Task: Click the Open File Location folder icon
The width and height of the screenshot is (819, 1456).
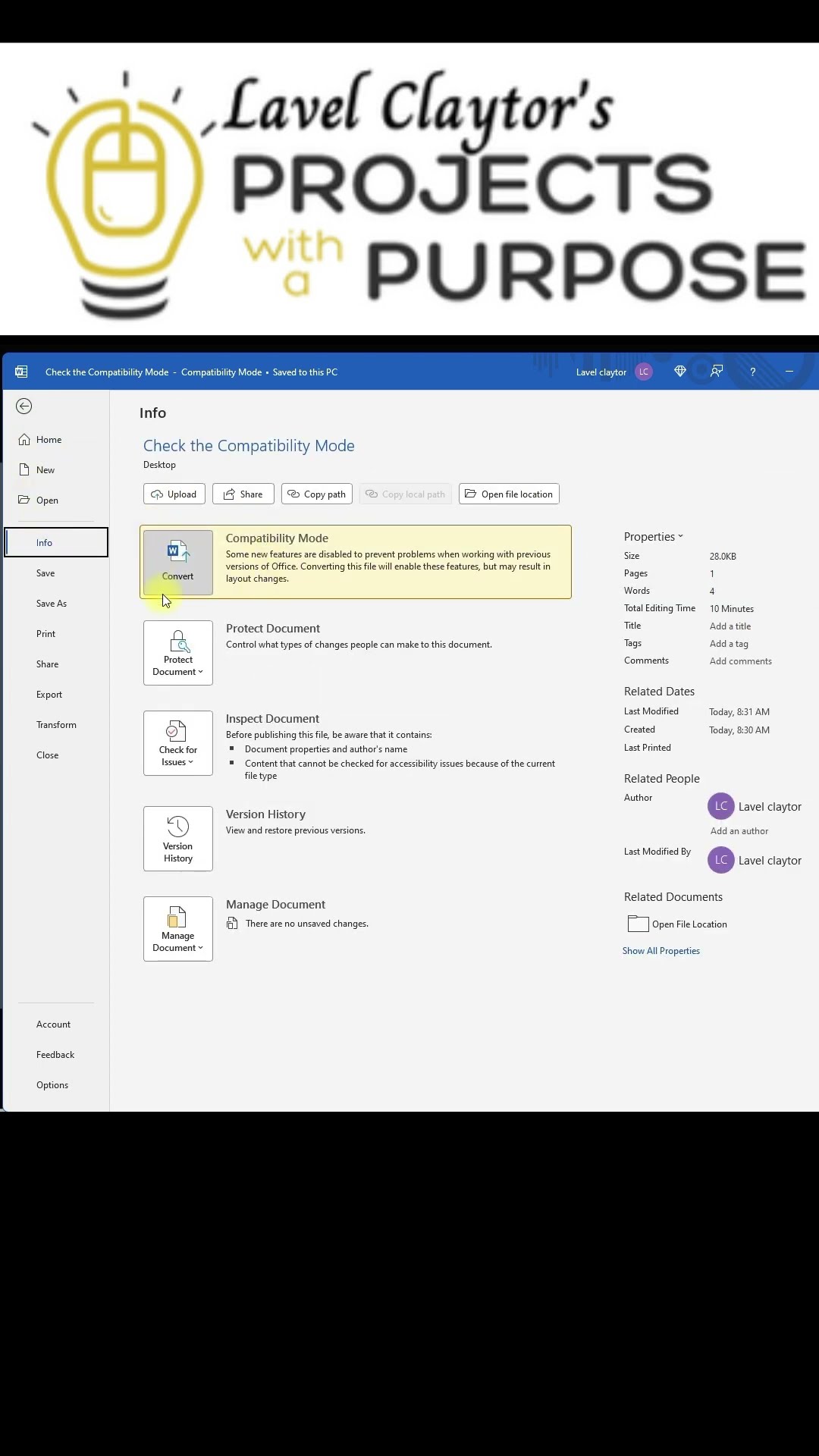Action: (639, 924)
